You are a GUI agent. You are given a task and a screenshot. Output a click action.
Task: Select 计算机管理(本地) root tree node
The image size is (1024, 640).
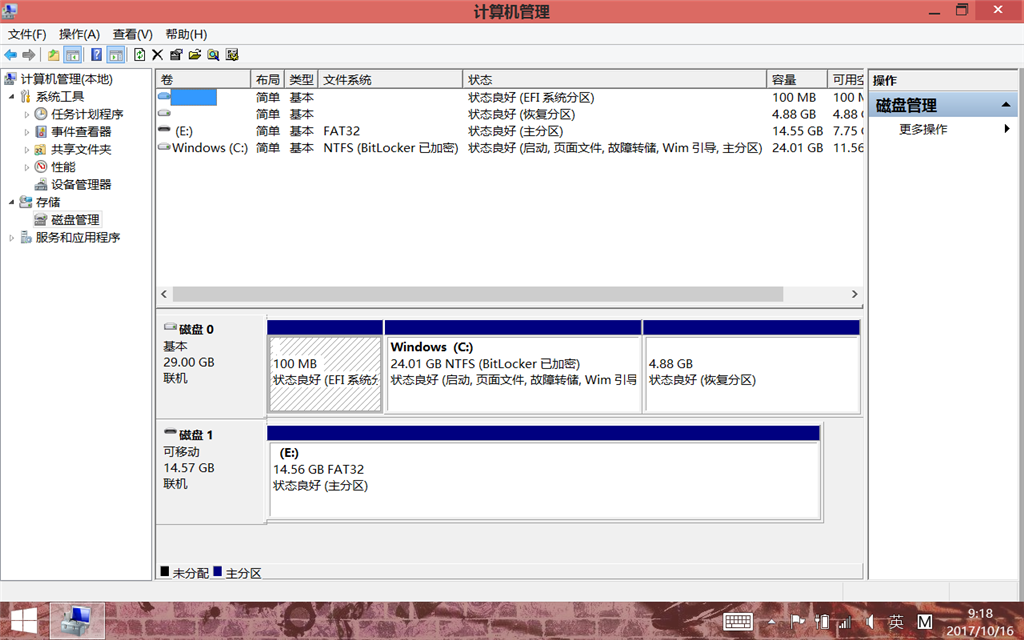(67, 79)
